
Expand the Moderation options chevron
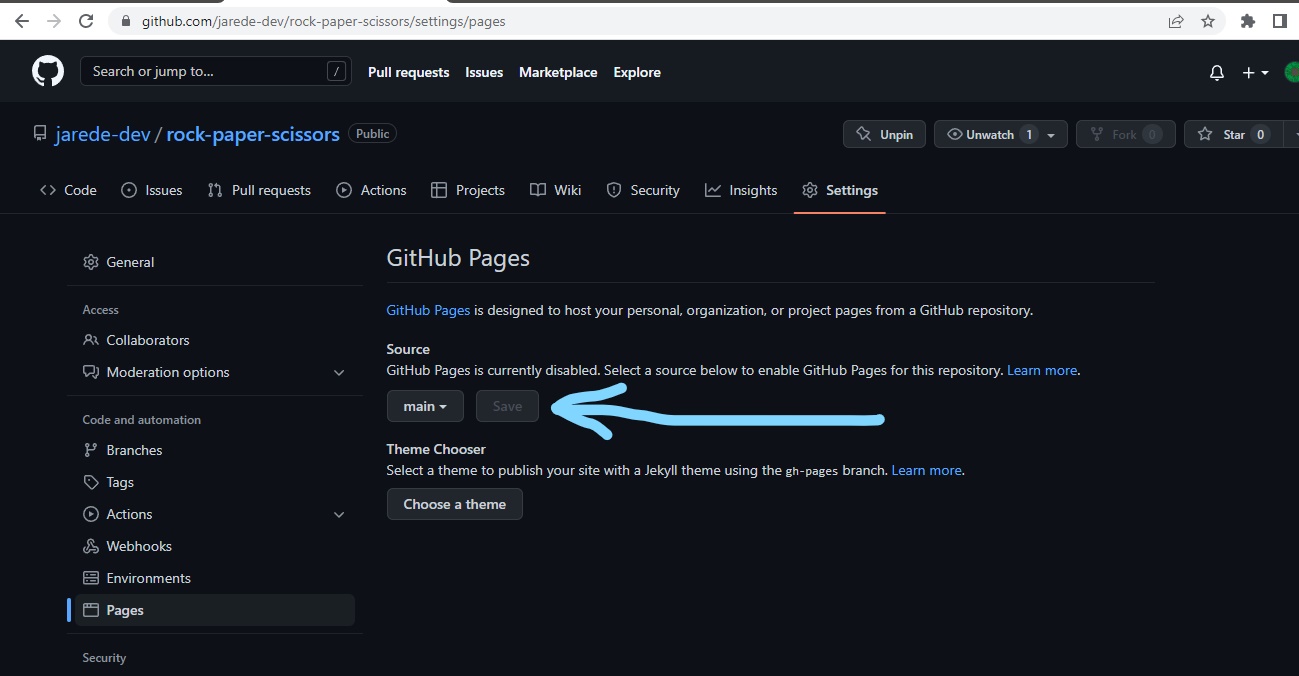[339, 372]
